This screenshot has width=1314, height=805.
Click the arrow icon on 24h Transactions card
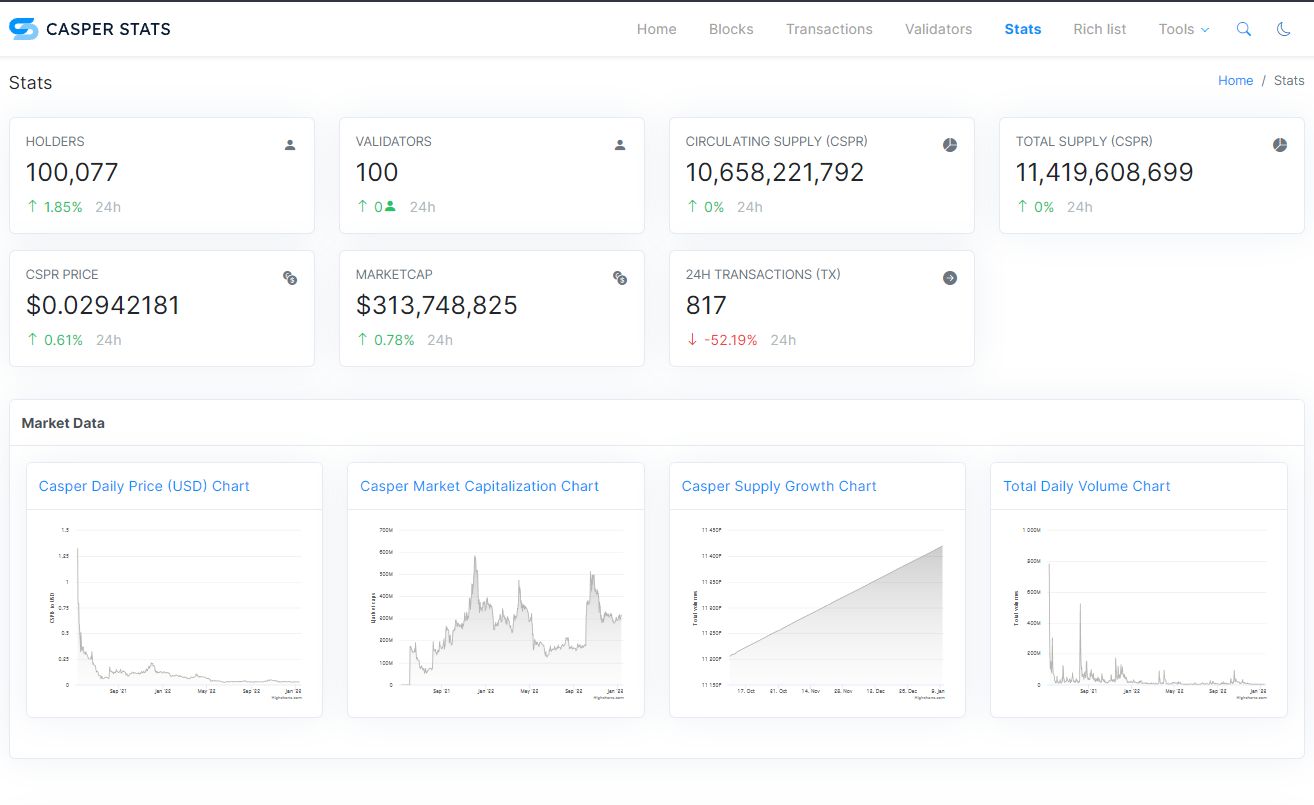949,277
